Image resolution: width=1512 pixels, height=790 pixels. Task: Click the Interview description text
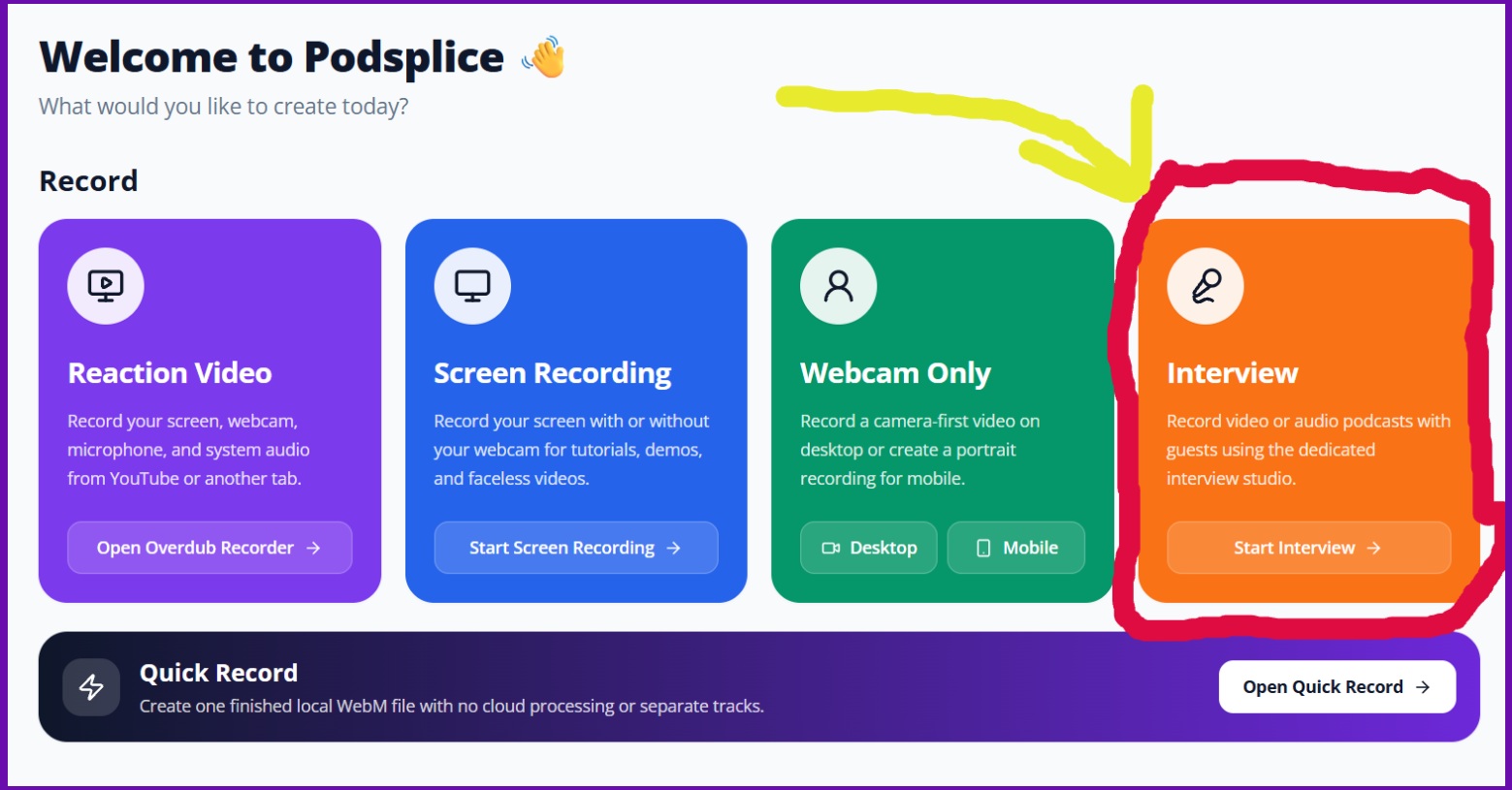tap(1308, 450)
